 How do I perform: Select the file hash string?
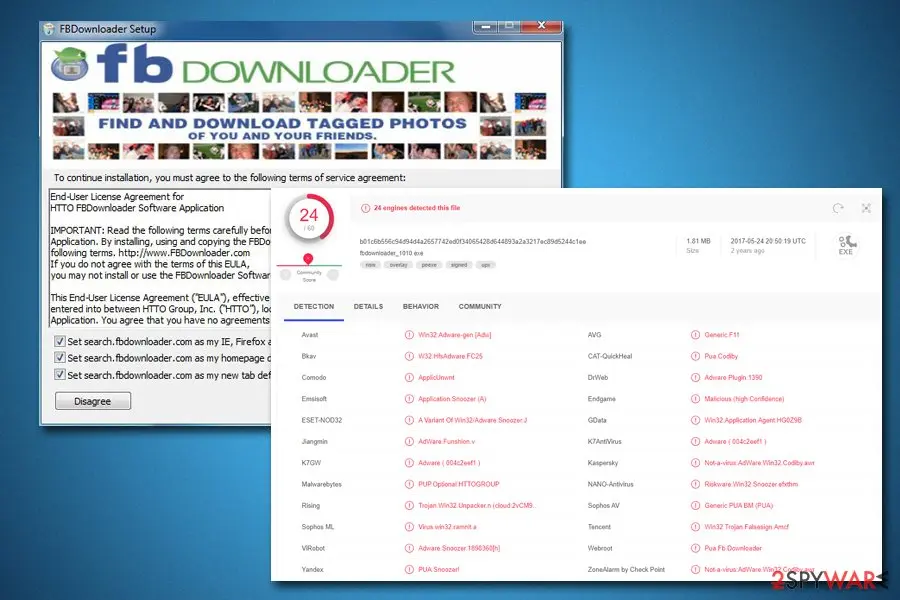click(x=472, y=242)
